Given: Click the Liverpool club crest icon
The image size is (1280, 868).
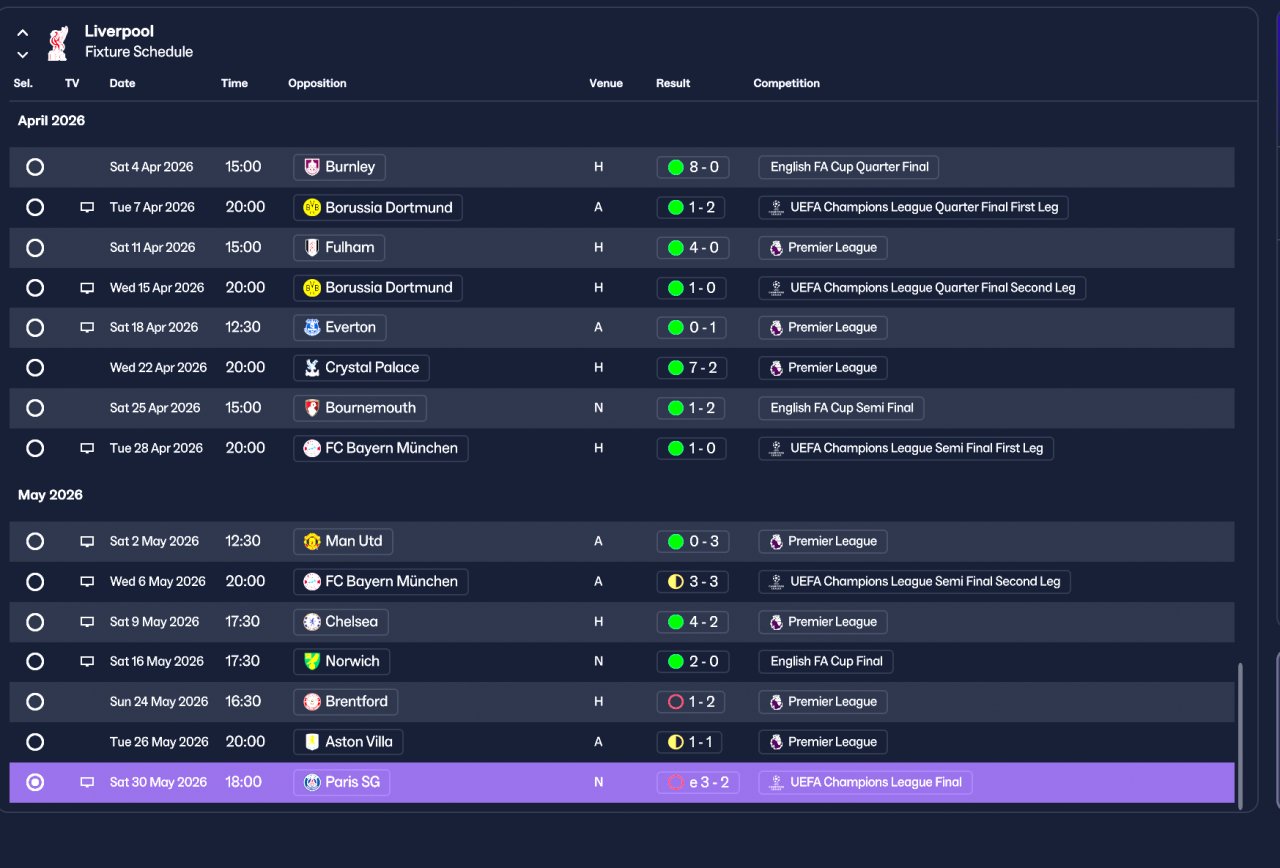Looking at the screenshot, I should click(x=58, y=43).
